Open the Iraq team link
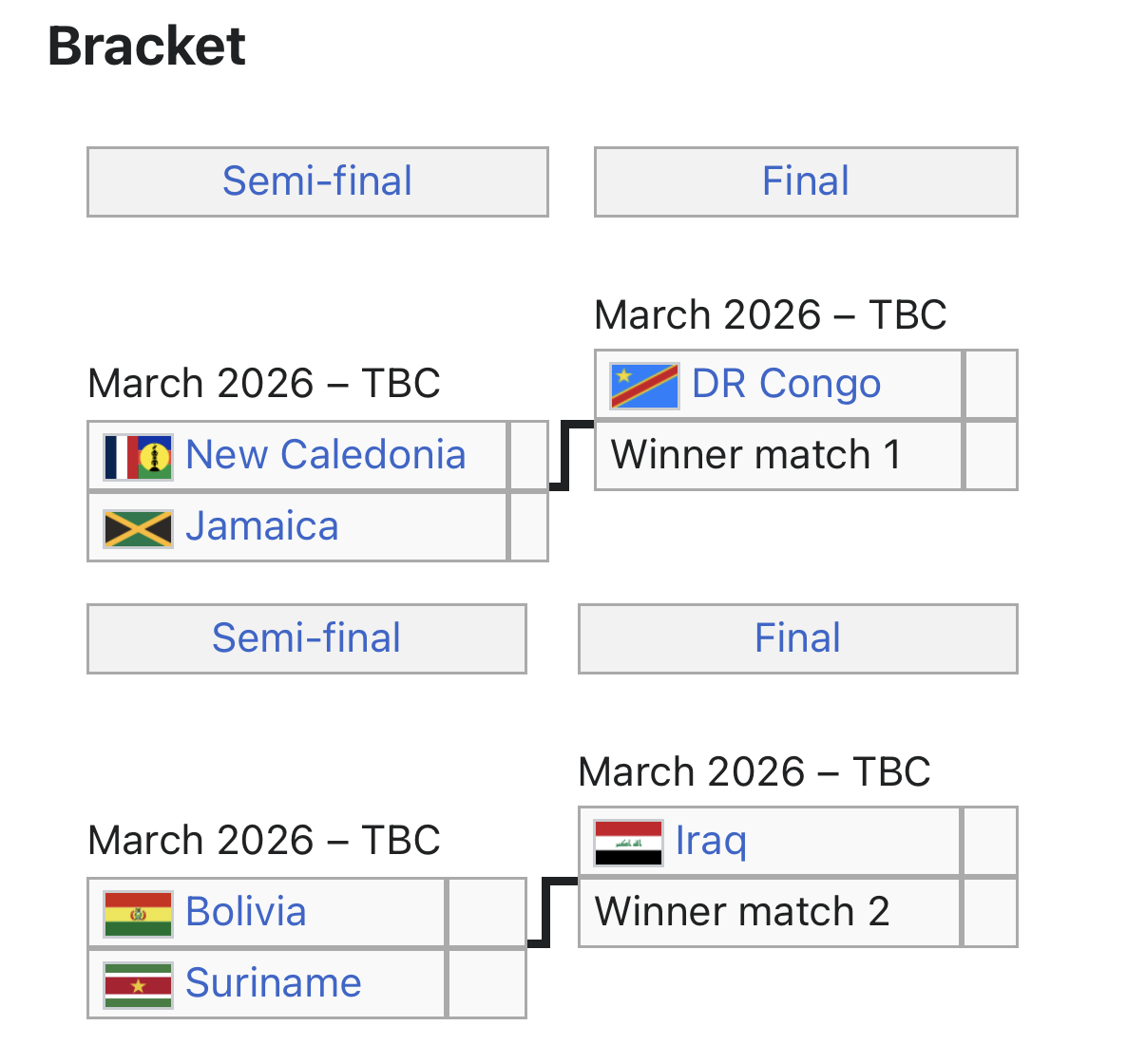The width and height of the screenshot is (1146, 1064). pos(711,841)
